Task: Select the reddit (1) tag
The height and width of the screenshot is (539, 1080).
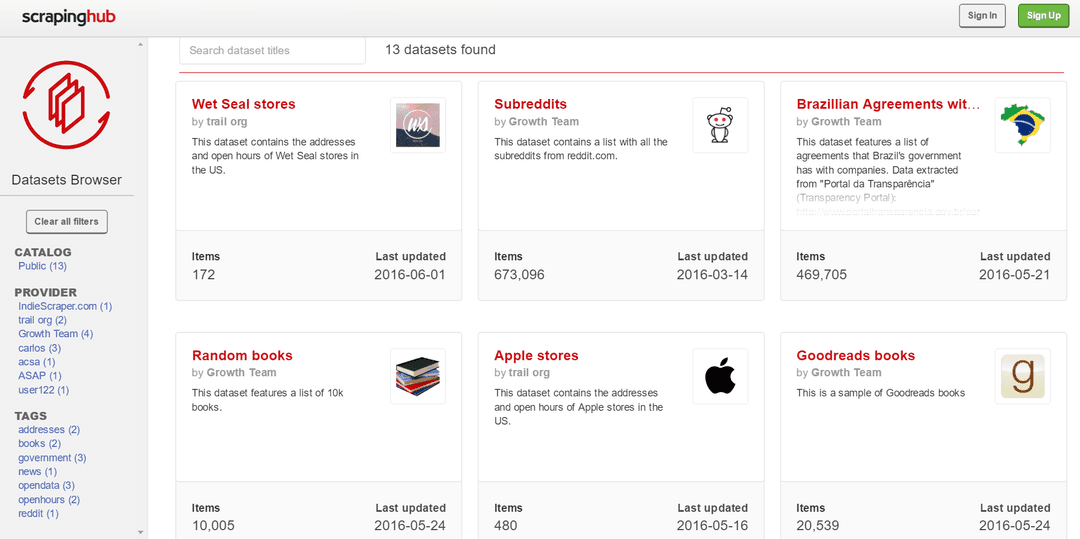Action: (x=38, y=514)
